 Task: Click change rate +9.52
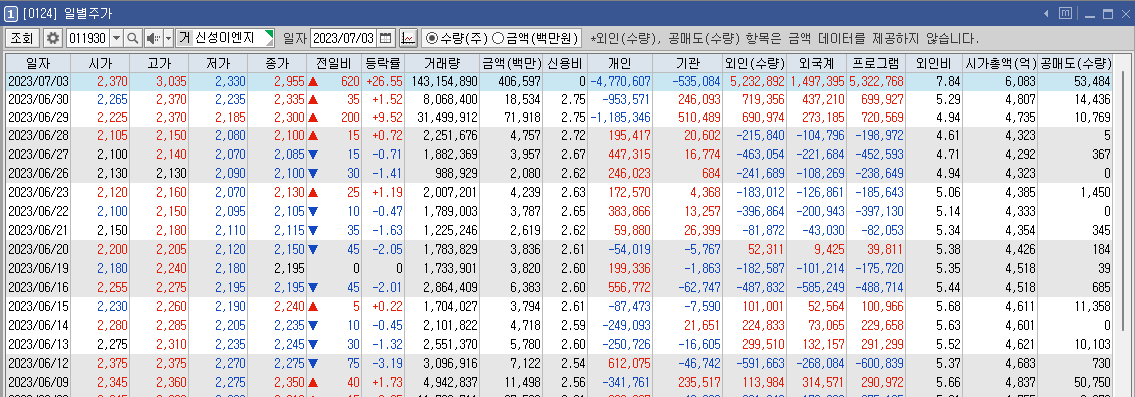[x=387, y=117]
